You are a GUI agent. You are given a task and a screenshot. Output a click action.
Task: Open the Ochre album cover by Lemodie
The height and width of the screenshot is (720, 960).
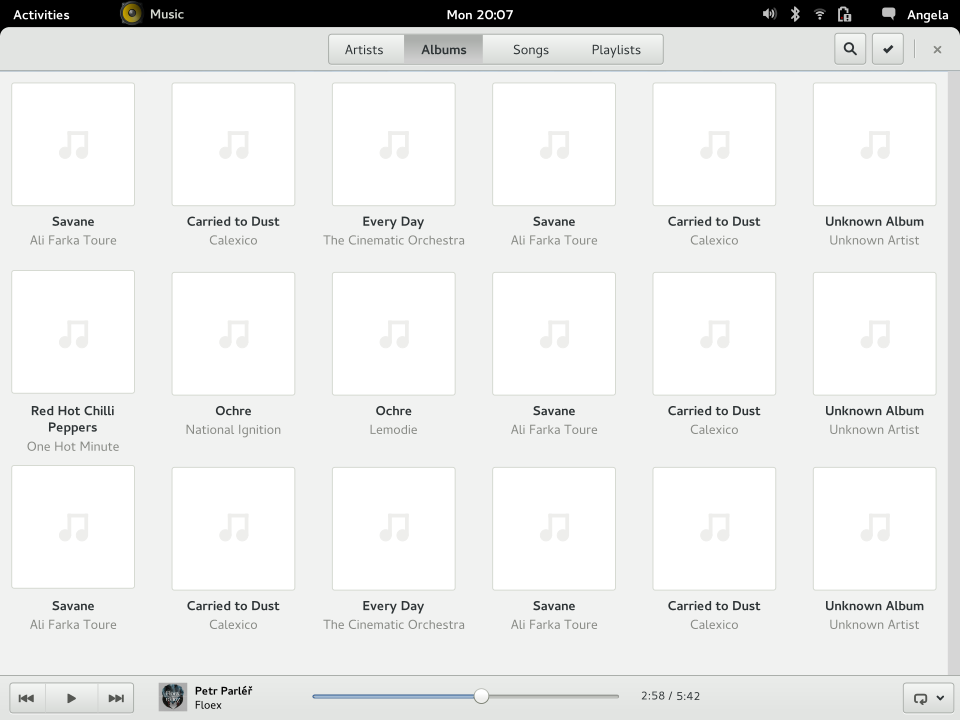[394, 334]
